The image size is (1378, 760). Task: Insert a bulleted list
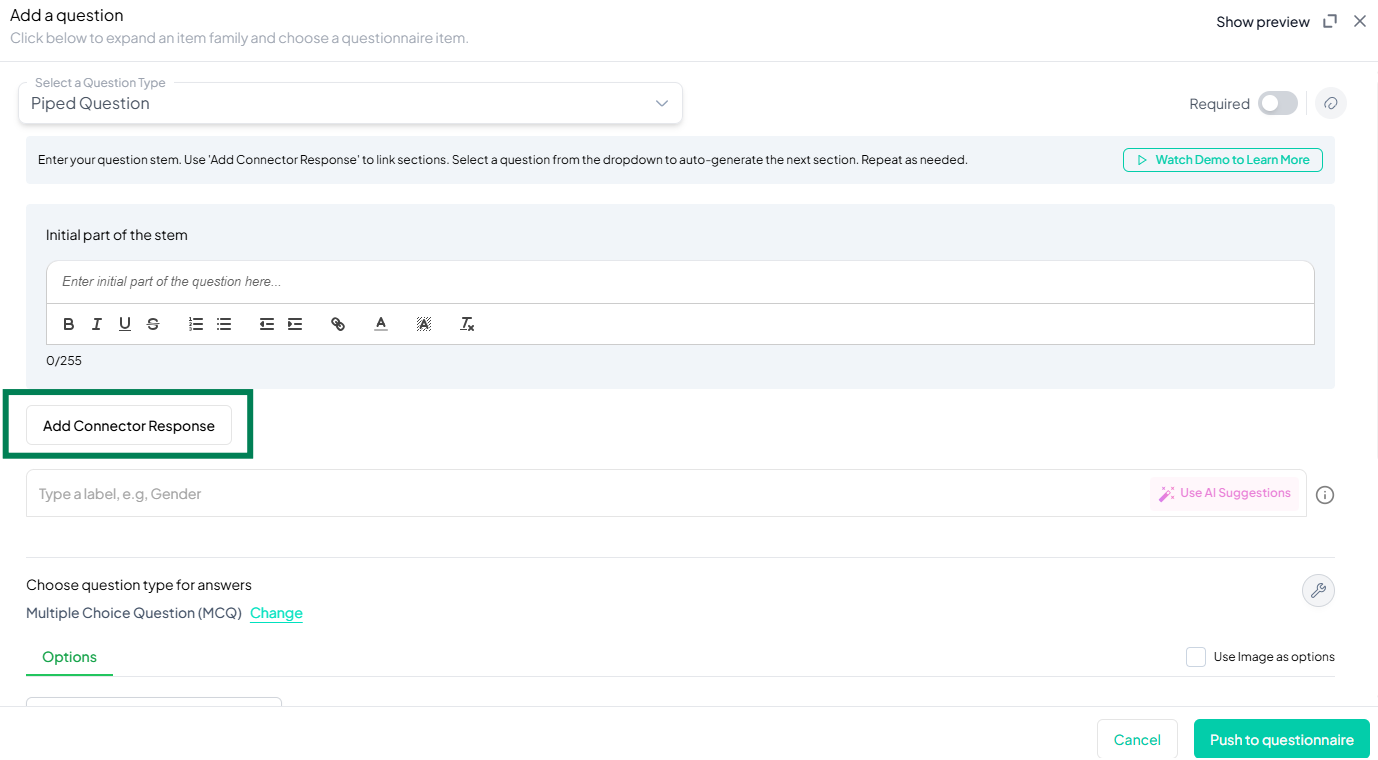pyautogui.click(x=224, y=324)
